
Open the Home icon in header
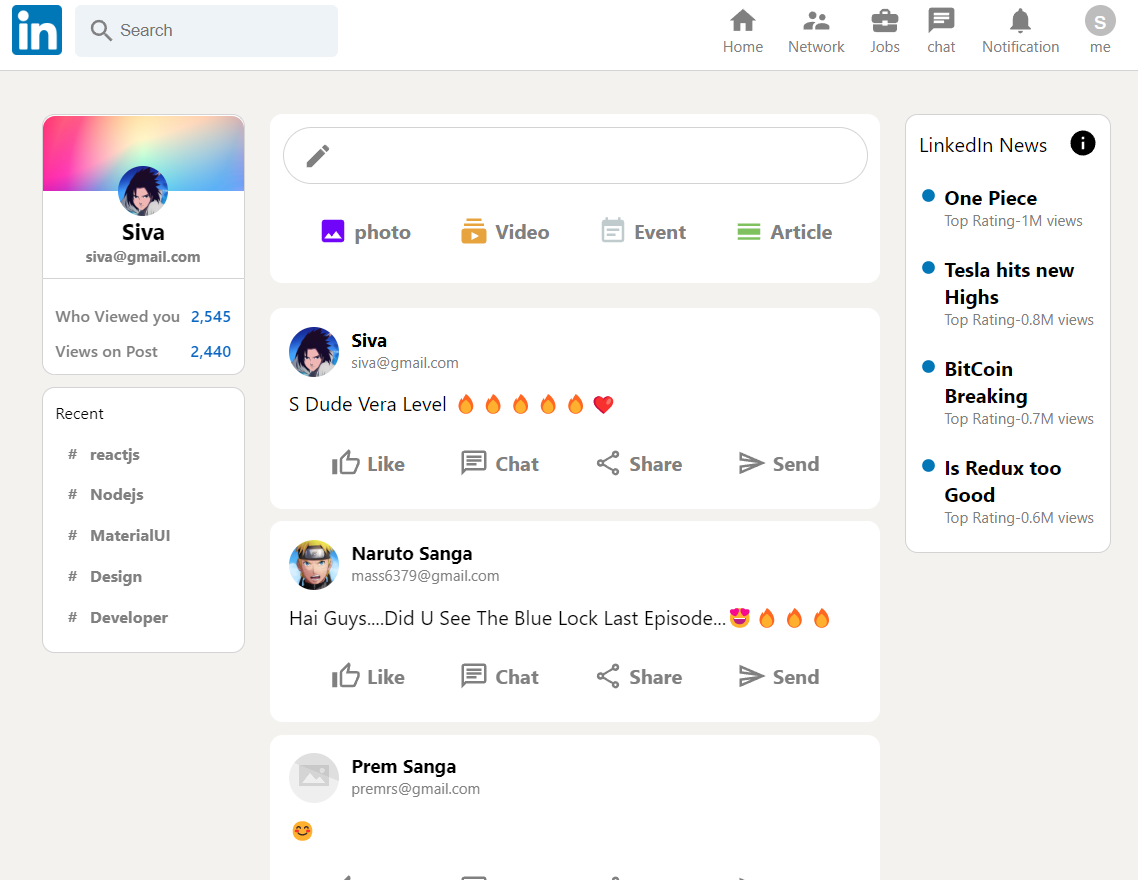[742, 20]
